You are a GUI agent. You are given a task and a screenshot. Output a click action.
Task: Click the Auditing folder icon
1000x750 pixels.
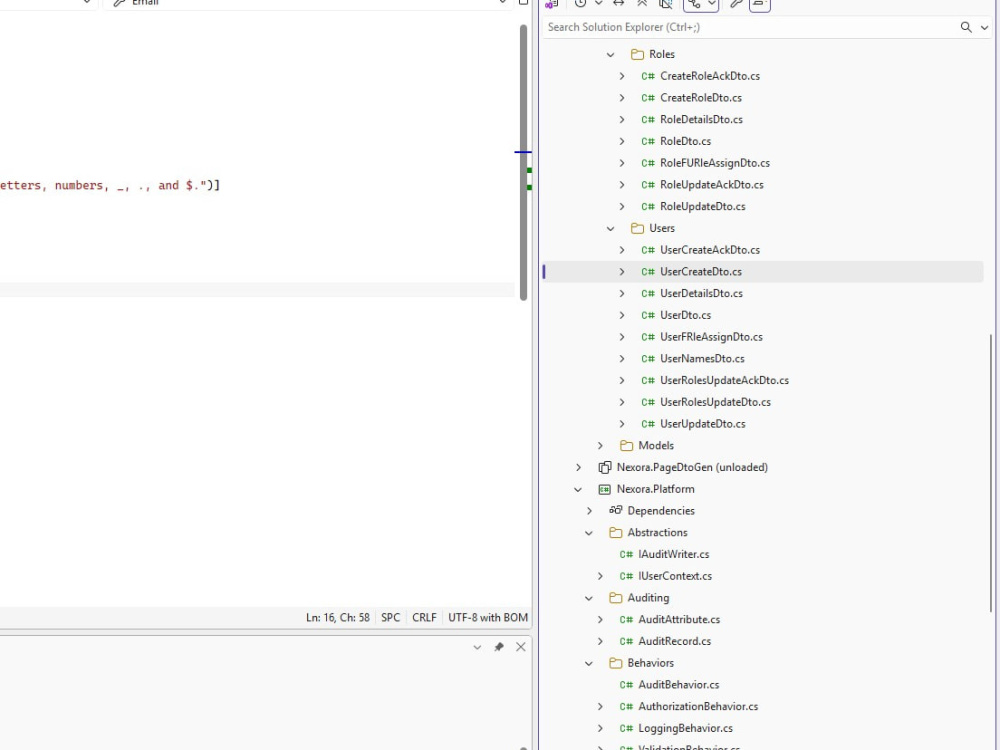(615, 598)
